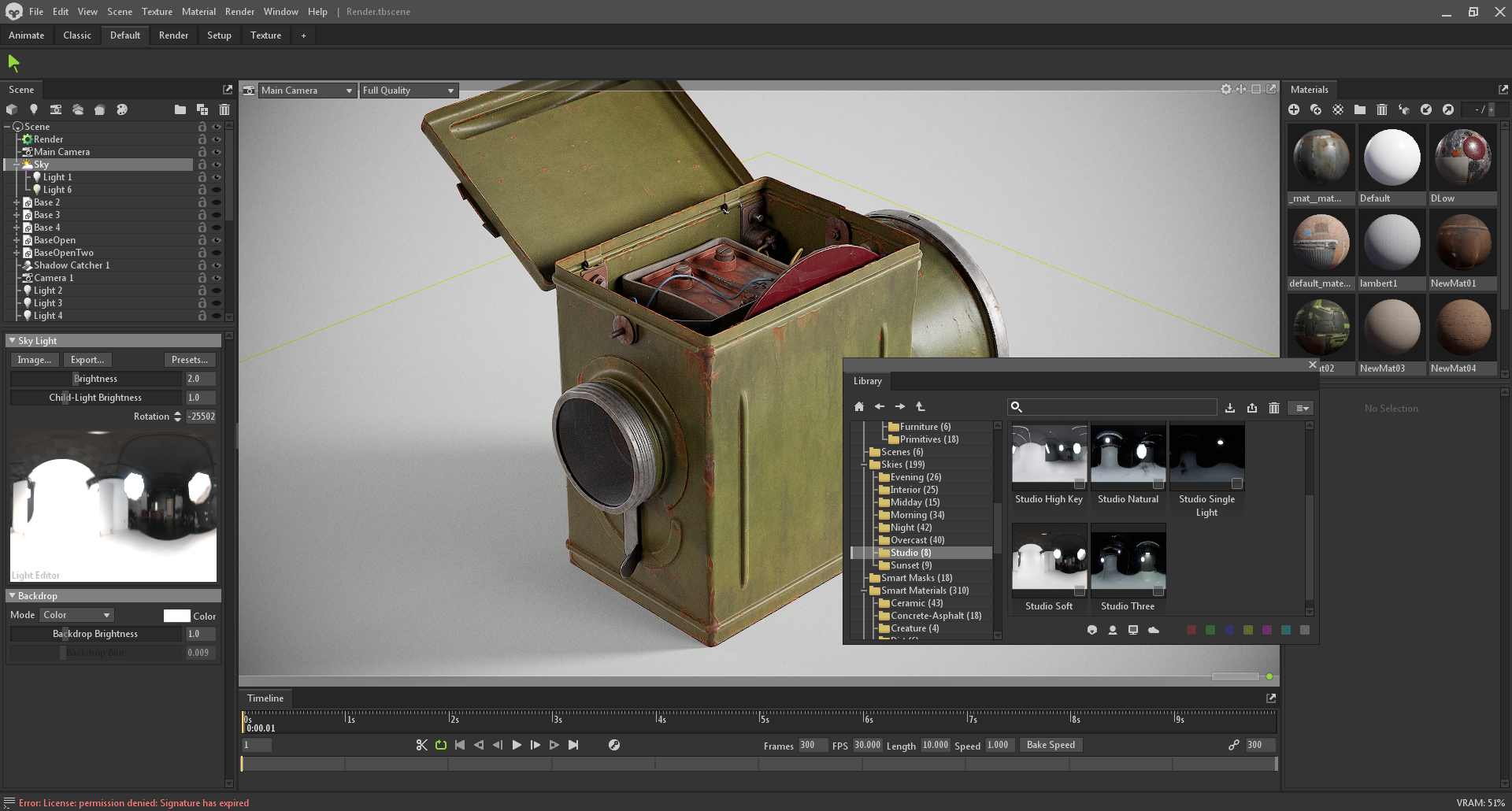Delete selected object using Scene panel trash icon
Viewport: 1512px width, 811px height.
[224, 109]
